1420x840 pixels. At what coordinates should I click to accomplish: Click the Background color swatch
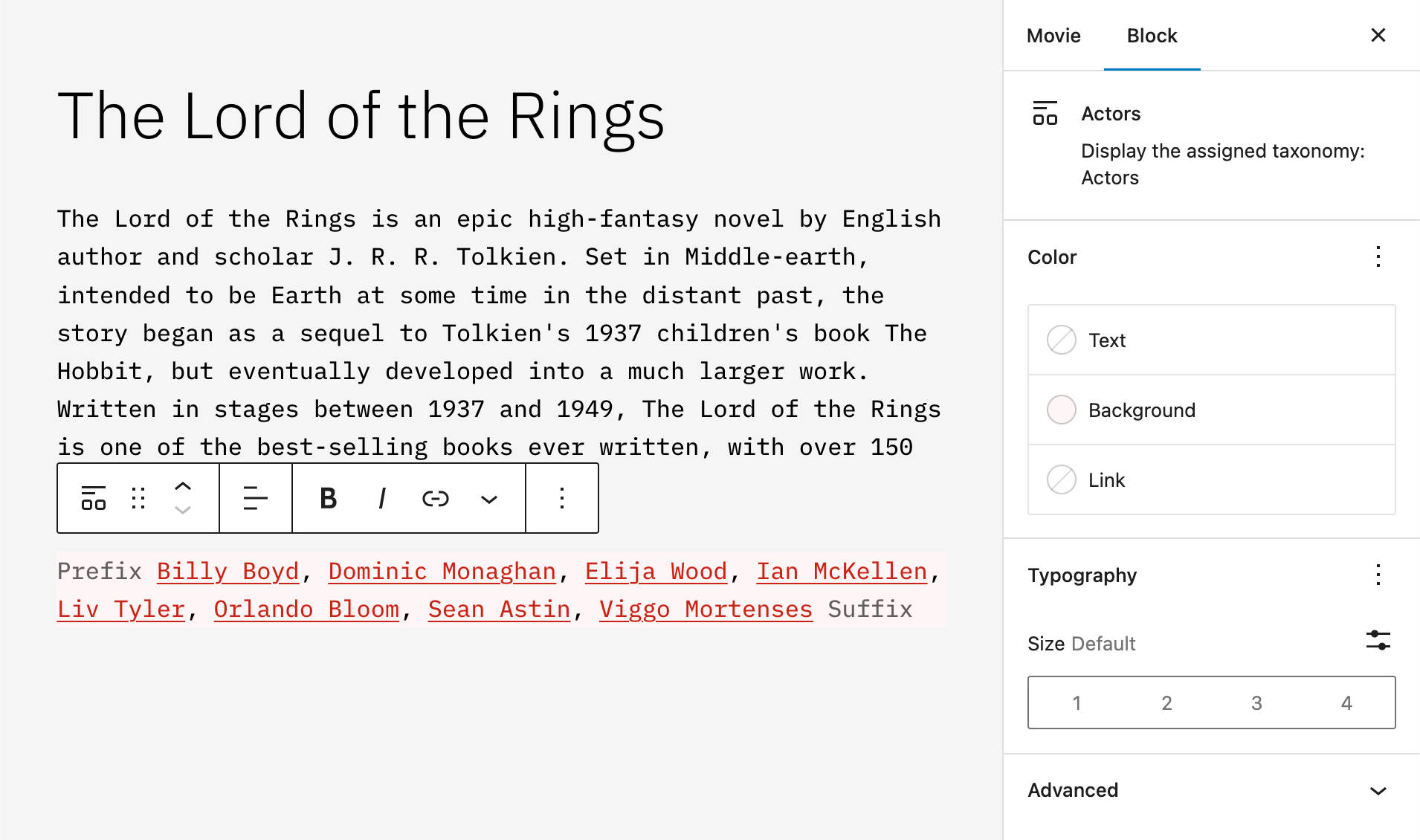[1062, 410]
